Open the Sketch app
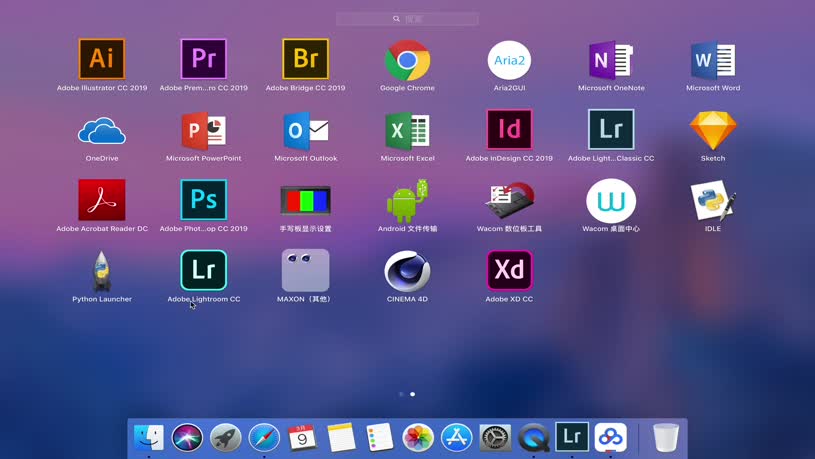Viewport: 815px width, 459px height. pos(713,130)
